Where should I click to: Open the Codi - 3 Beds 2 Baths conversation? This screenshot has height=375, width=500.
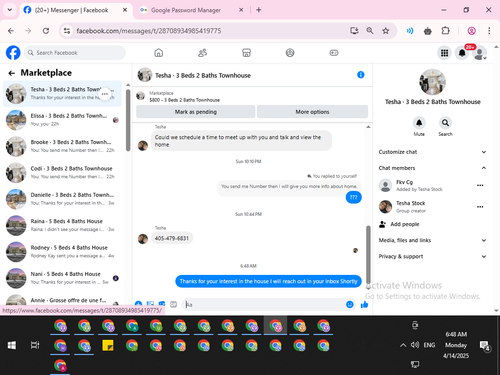point(62,172)
